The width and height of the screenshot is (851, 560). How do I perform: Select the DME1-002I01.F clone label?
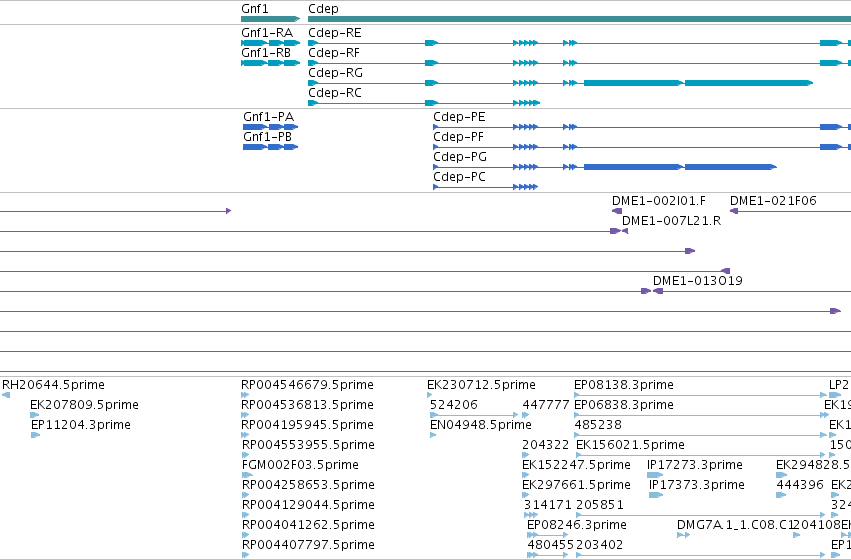coord(659,201)
